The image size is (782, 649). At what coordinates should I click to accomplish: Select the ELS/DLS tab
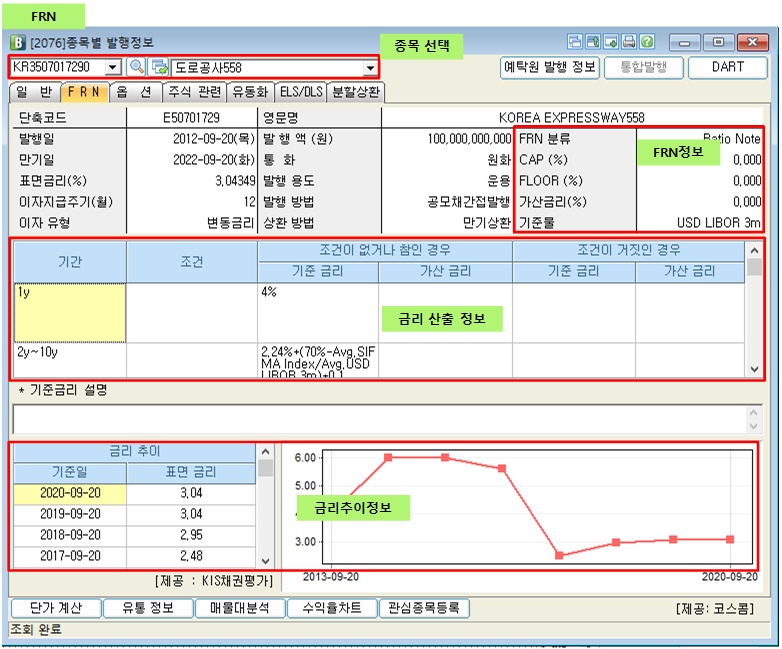301,92
